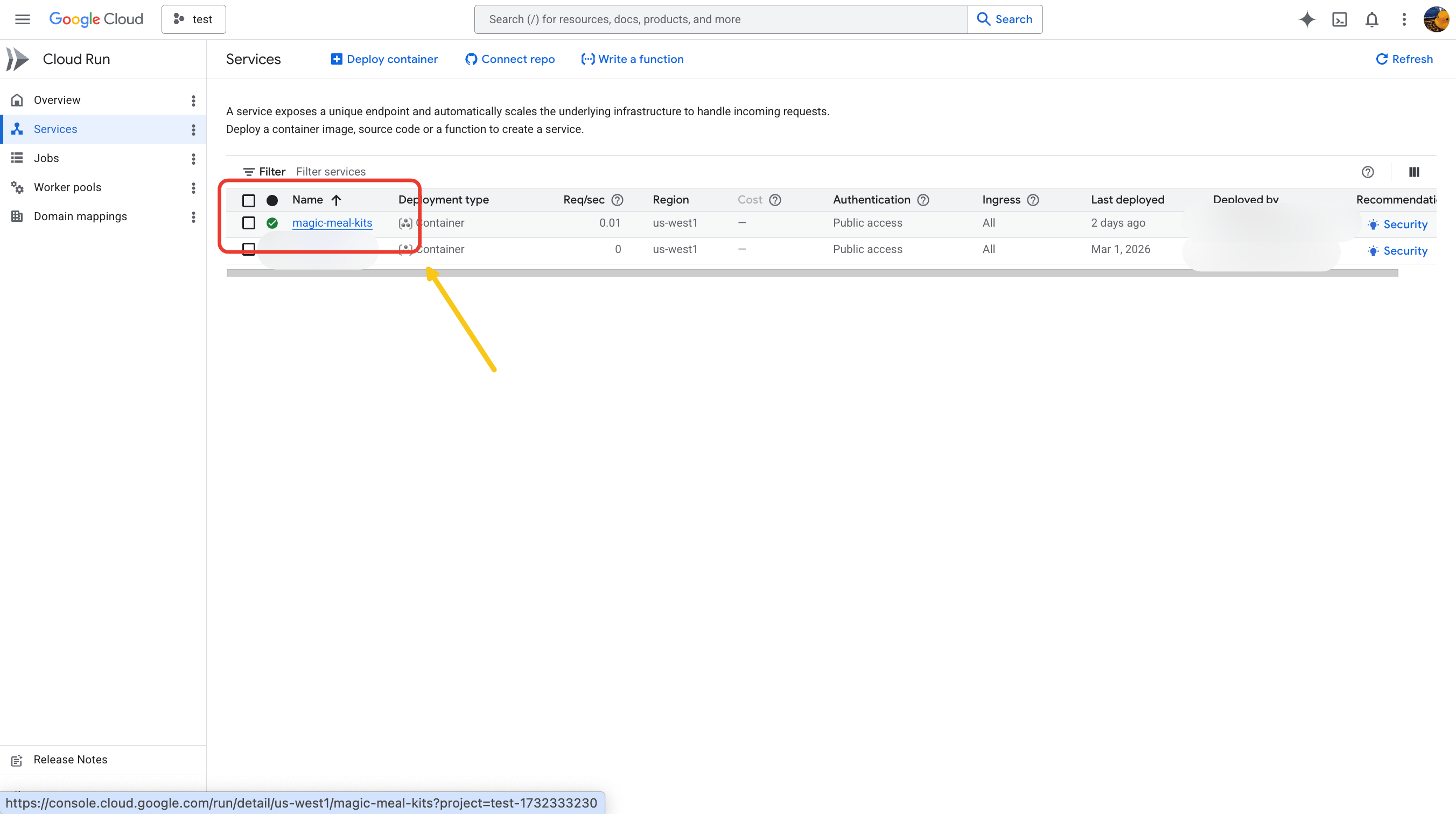Open the main navigation hamburger menu

pyautogui.click(x=22, y=19)
